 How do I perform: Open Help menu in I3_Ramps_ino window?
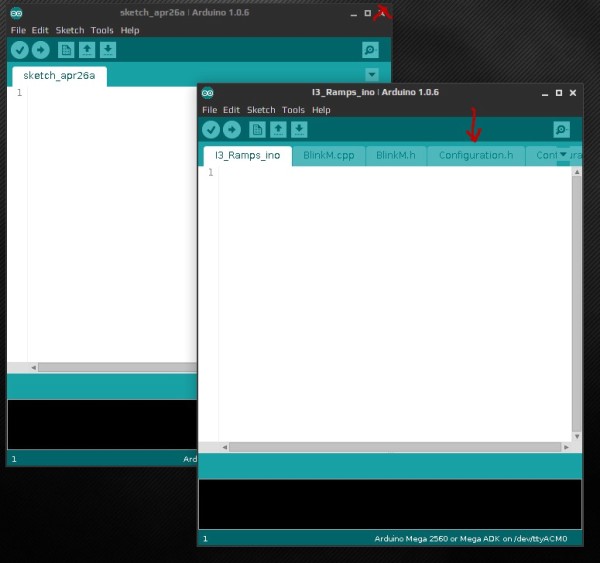321,110
